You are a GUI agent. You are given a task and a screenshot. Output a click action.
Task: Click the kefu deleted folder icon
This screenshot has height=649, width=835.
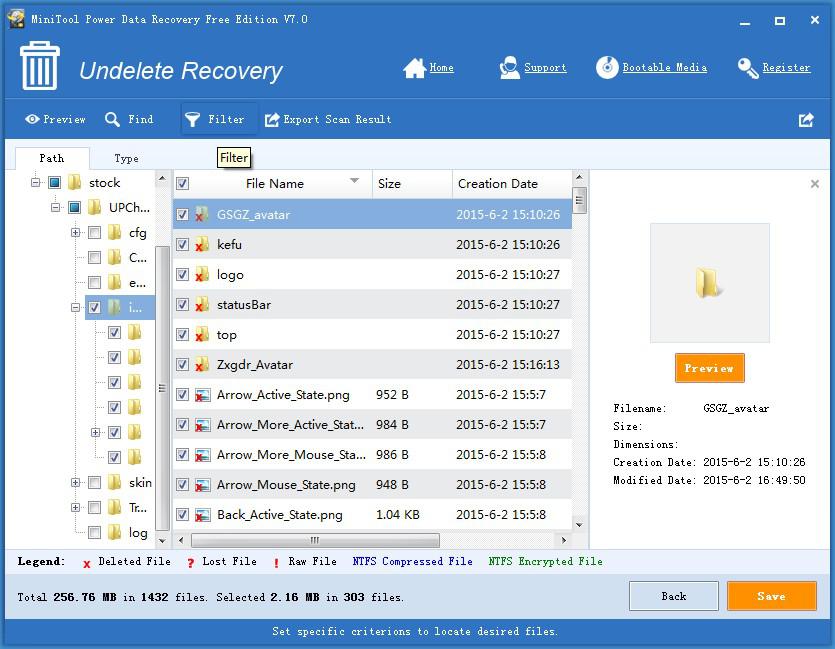pyautogui.click(x=201, y=244)
